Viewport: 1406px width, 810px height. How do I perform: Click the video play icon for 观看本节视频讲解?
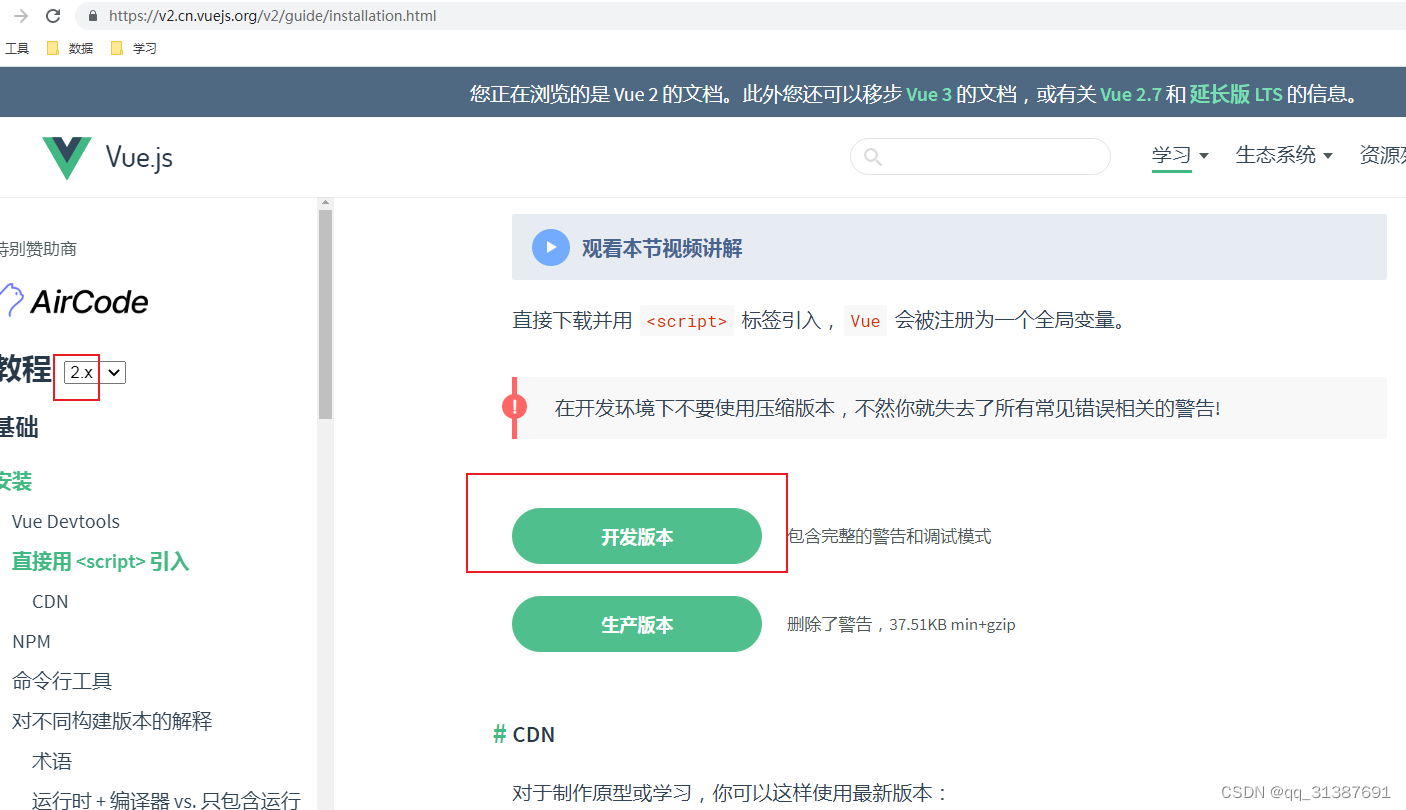tap(551, 247)
